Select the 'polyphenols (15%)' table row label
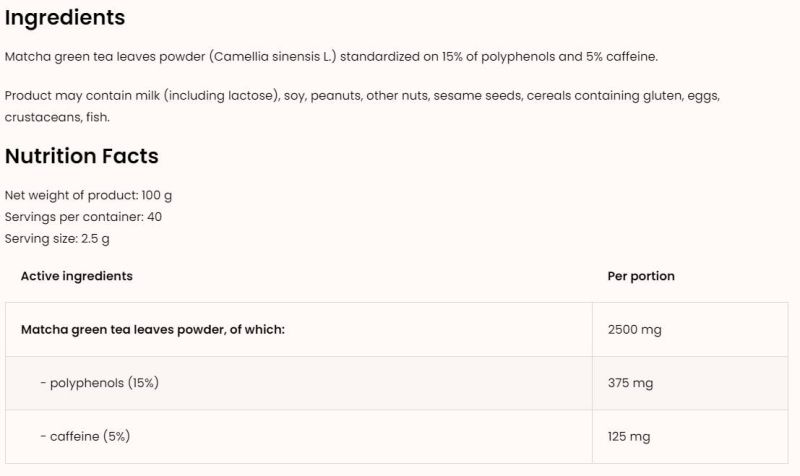 [99, 383]
